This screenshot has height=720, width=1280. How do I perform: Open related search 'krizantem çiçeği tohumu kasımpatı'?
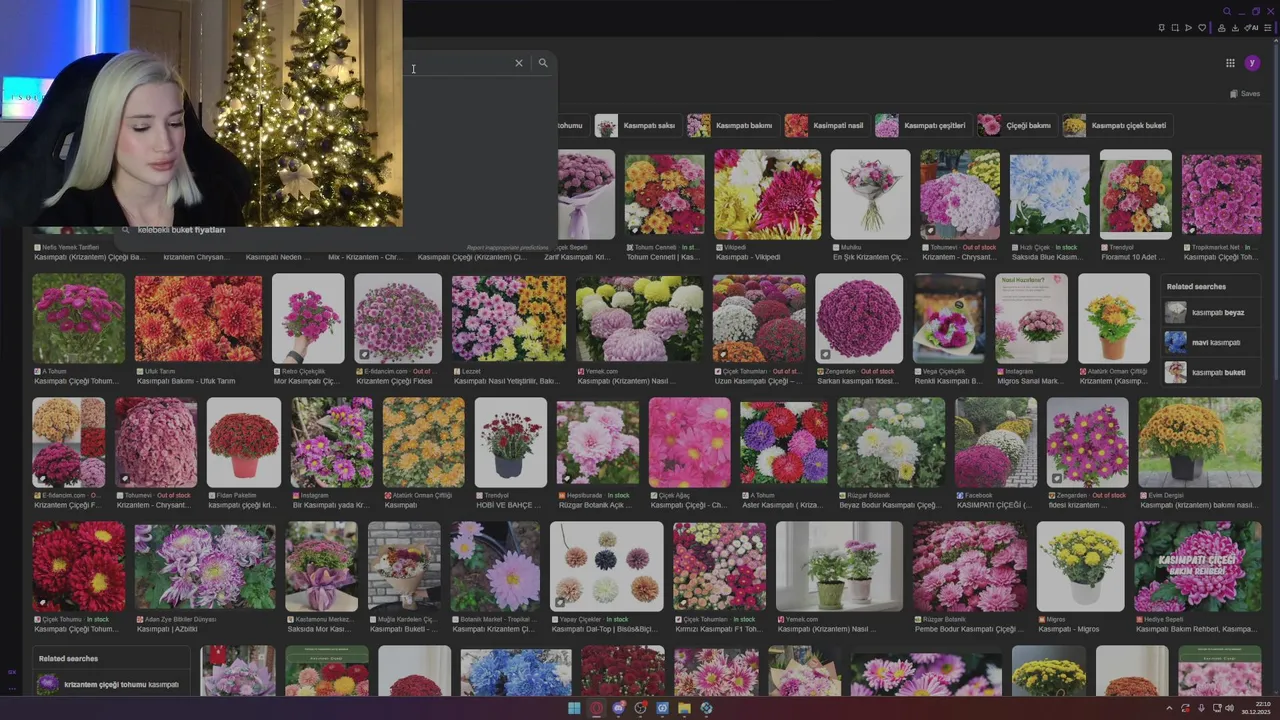110,684
